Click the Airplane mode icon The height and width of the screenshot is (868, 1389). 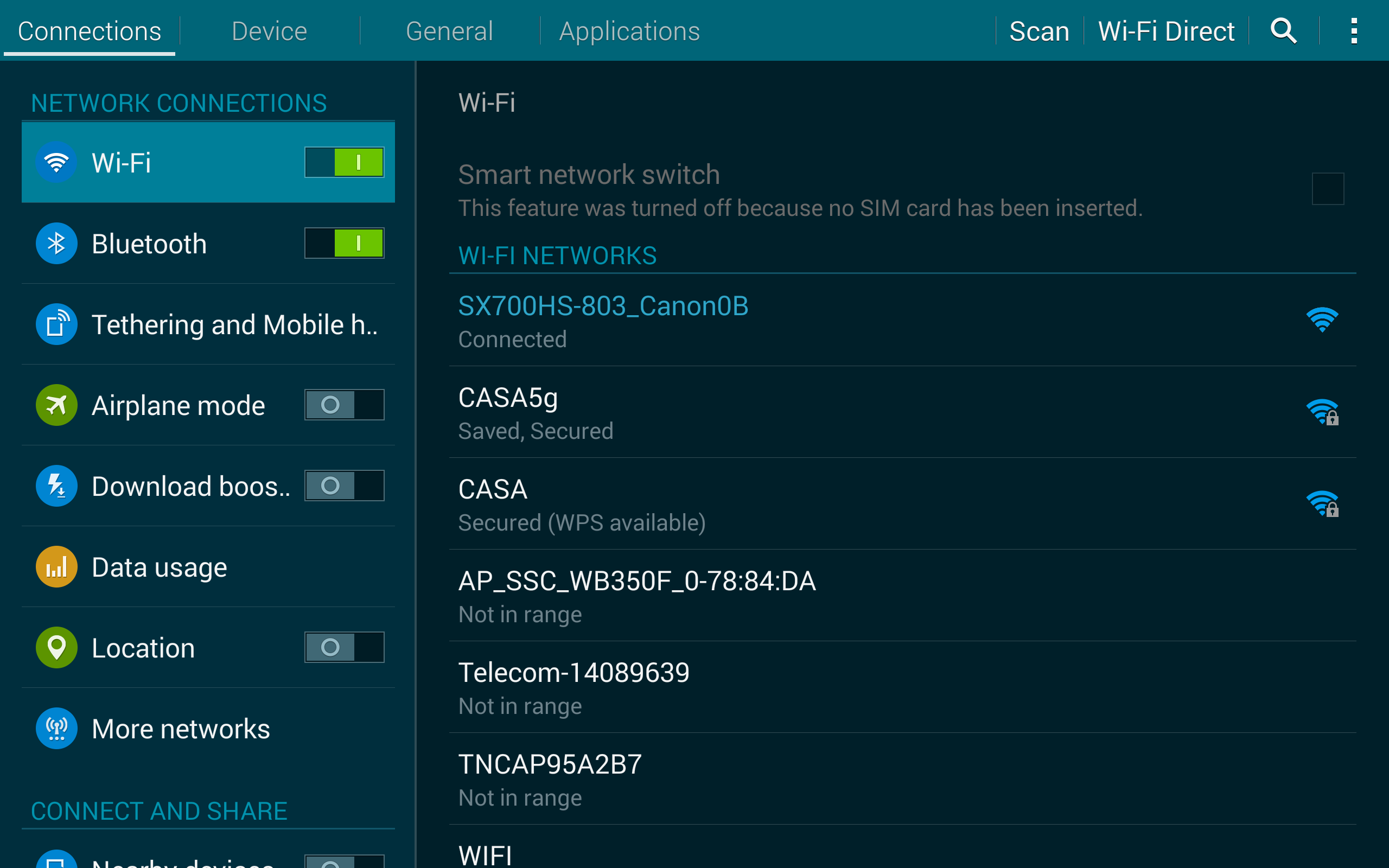click(x=56, y=405)
